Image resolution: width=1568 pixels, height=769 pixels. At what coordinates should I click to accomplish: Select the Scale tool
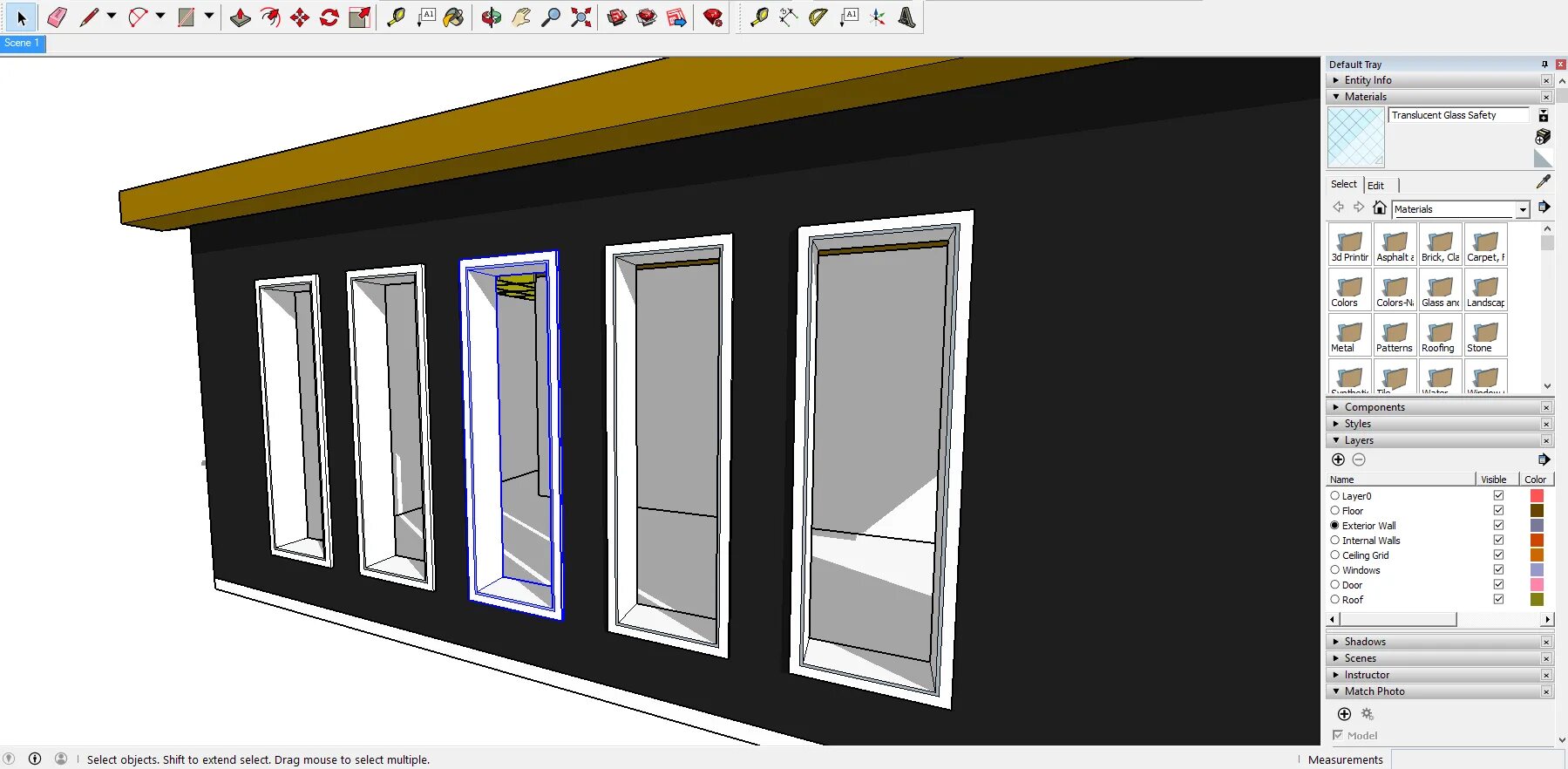pos(359,17)
